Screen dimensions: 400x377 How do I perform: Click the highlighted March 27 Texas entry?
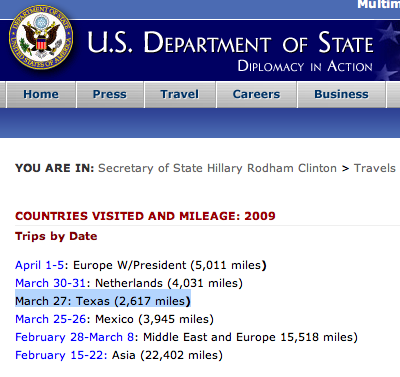point(103,301)
